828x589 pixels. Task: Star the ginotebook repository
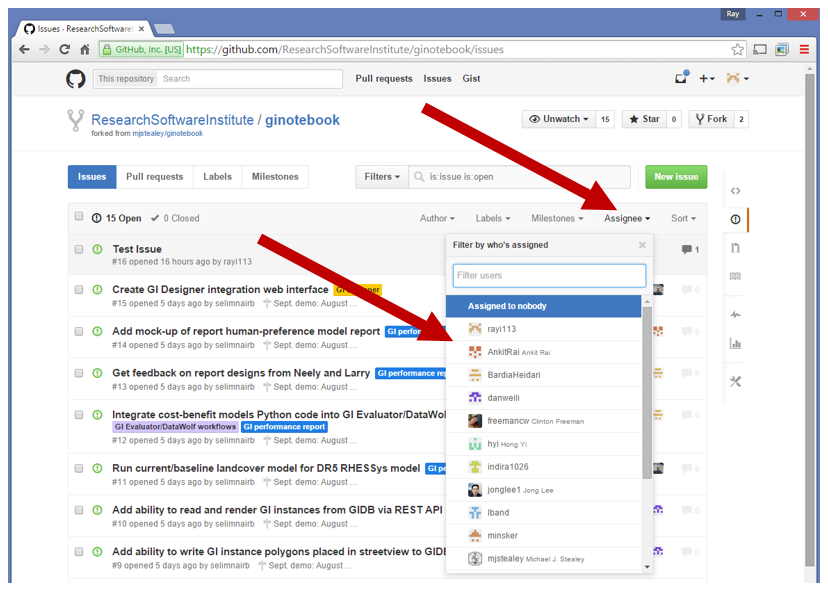coord(644,119)
